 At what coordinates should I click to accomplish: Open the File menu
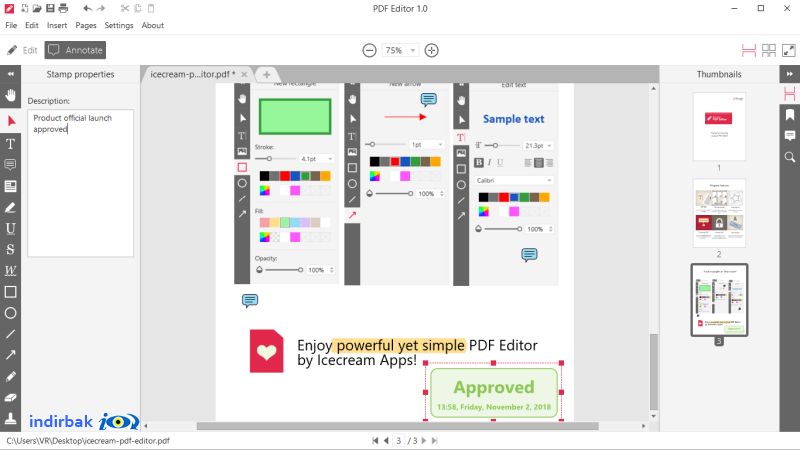point(11,26)
